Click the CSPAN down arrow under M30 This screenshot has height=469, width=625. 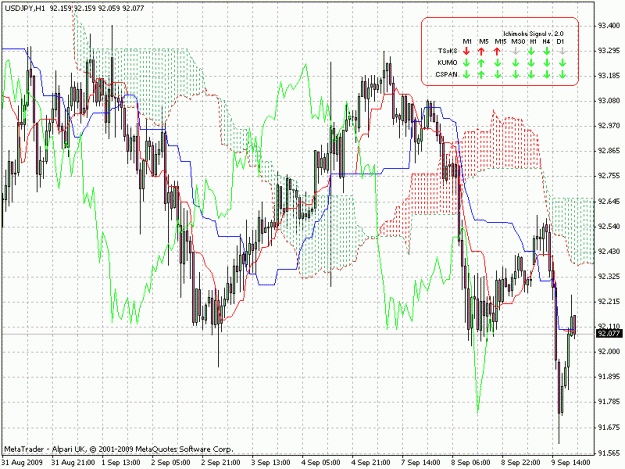(515, 75)
